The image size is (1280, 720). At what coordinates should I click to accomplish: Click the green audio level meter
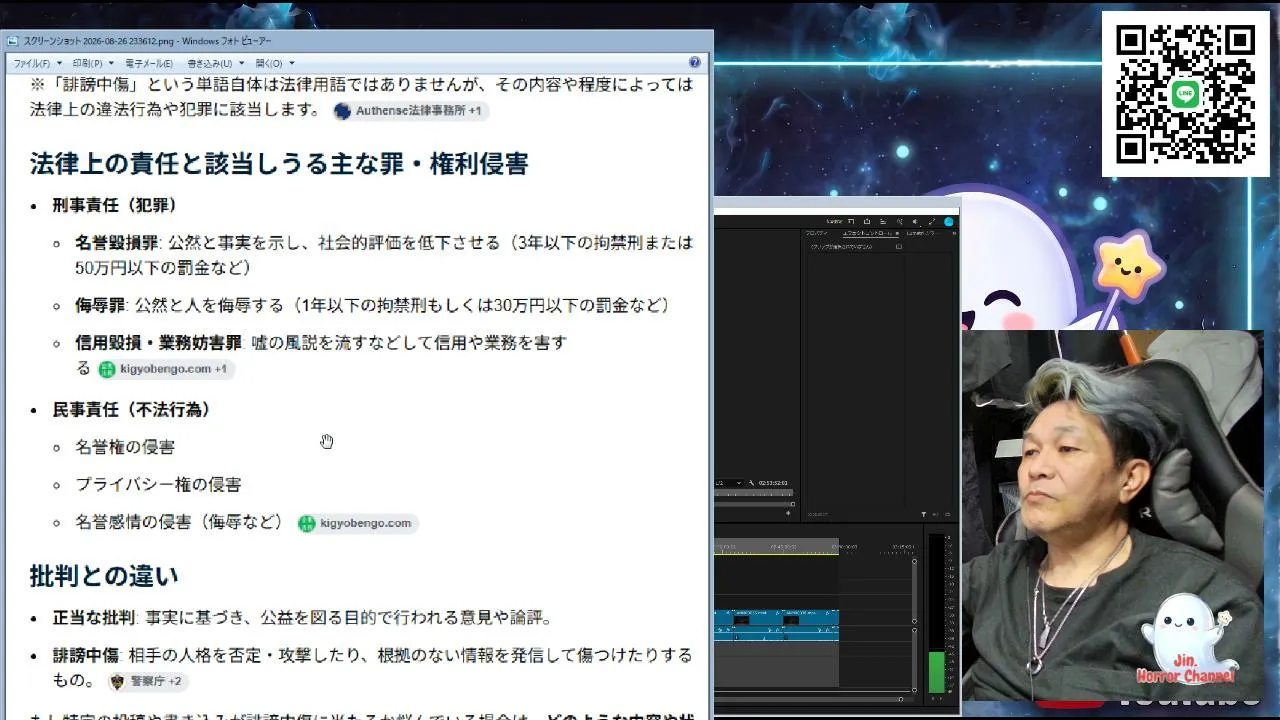point(936,671)
